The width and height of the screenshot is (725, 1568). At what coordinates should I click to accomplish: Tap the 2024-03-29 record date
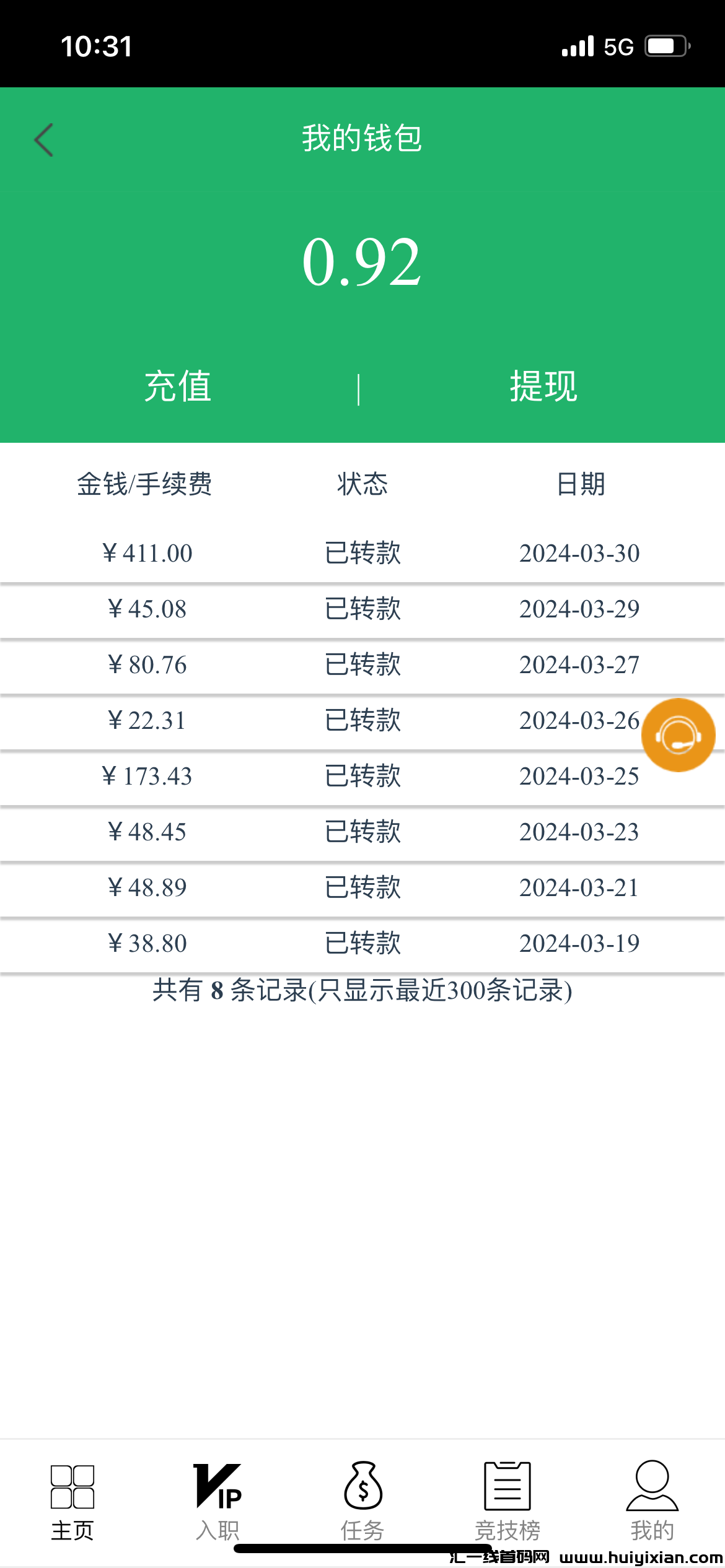click(579, 609)
